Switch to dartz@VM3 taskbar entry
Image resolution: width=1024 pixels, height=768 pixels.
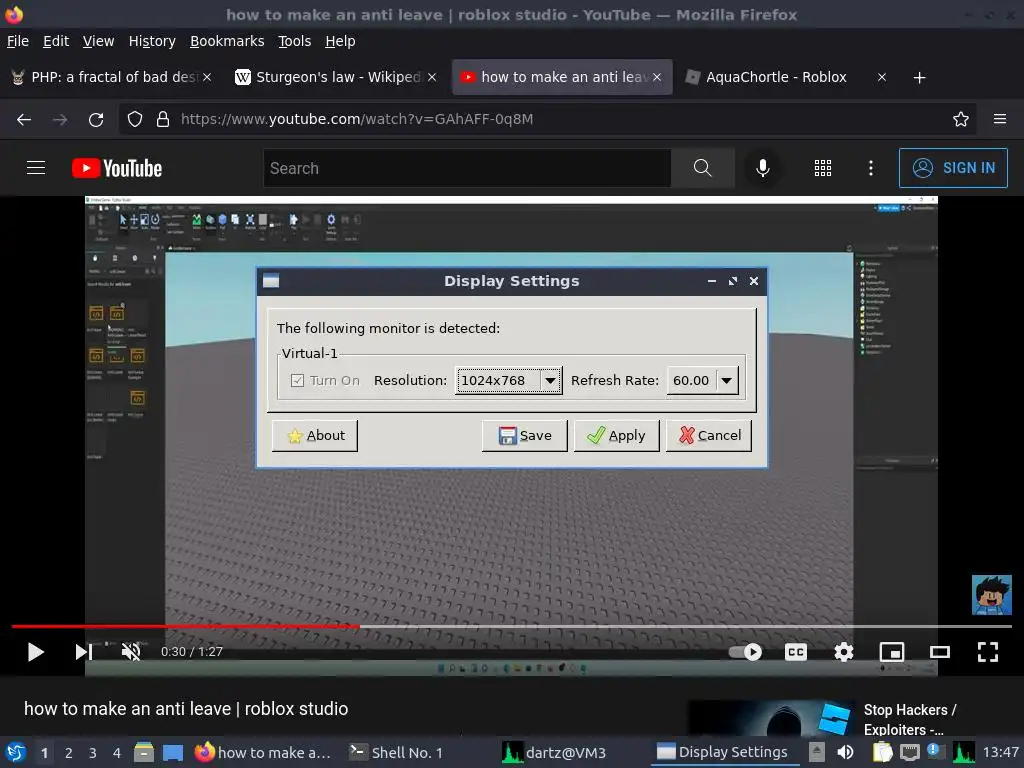tap(554, 752)
